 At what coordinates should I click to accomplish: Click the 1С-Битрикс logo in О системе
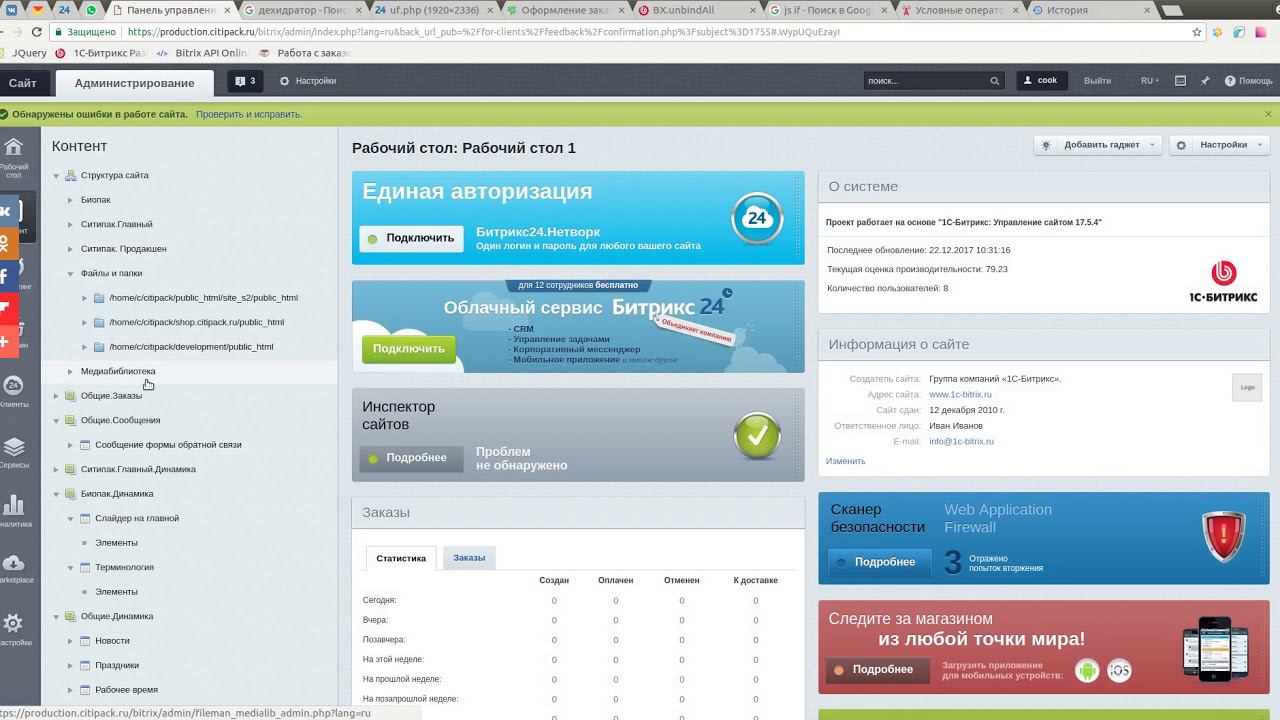point(1223,281)
